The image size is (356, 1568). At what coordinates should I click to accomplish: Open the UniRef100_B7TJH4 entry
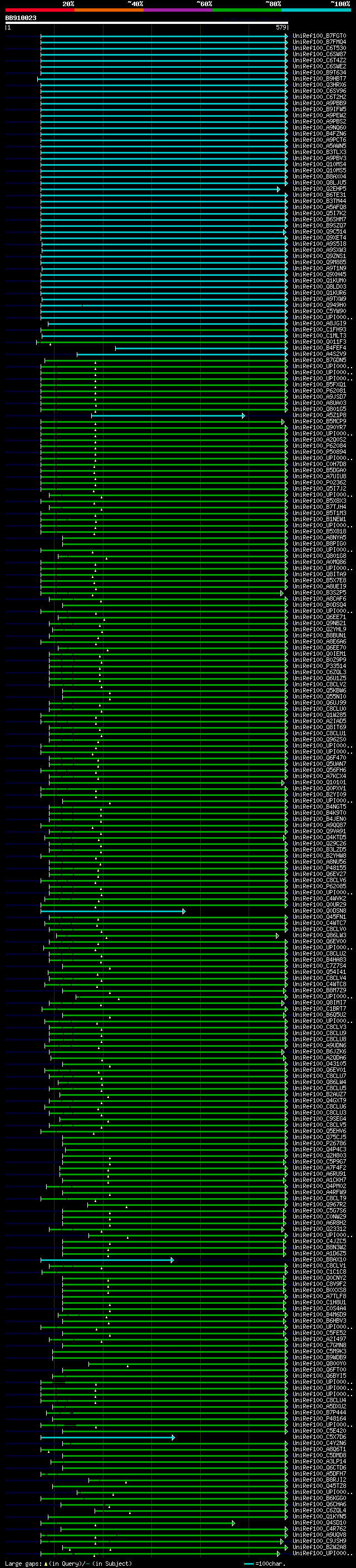tap(319, 507)
